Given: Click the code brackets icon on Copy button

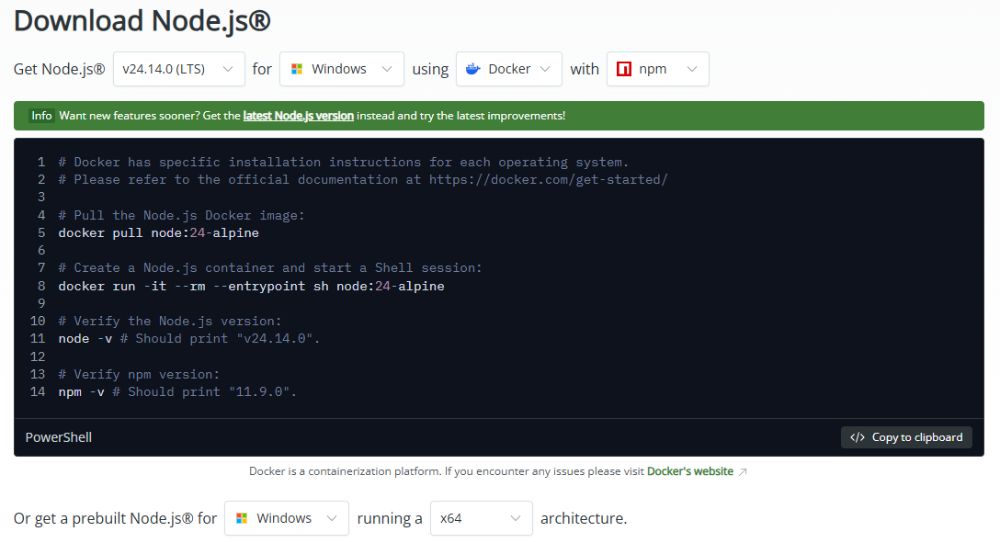Looking at the screenshot, I should point(857,437).
